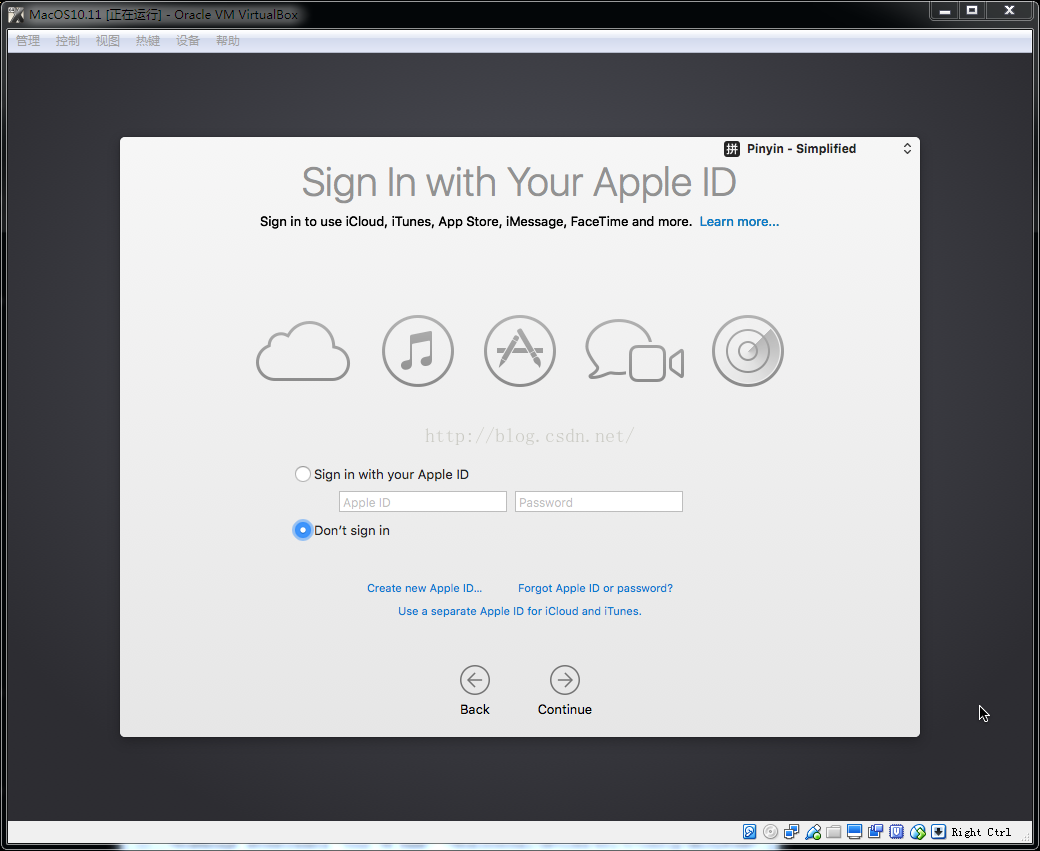Choose Use a separate Apple ID for iCloud and iTunes

point(519,611)
